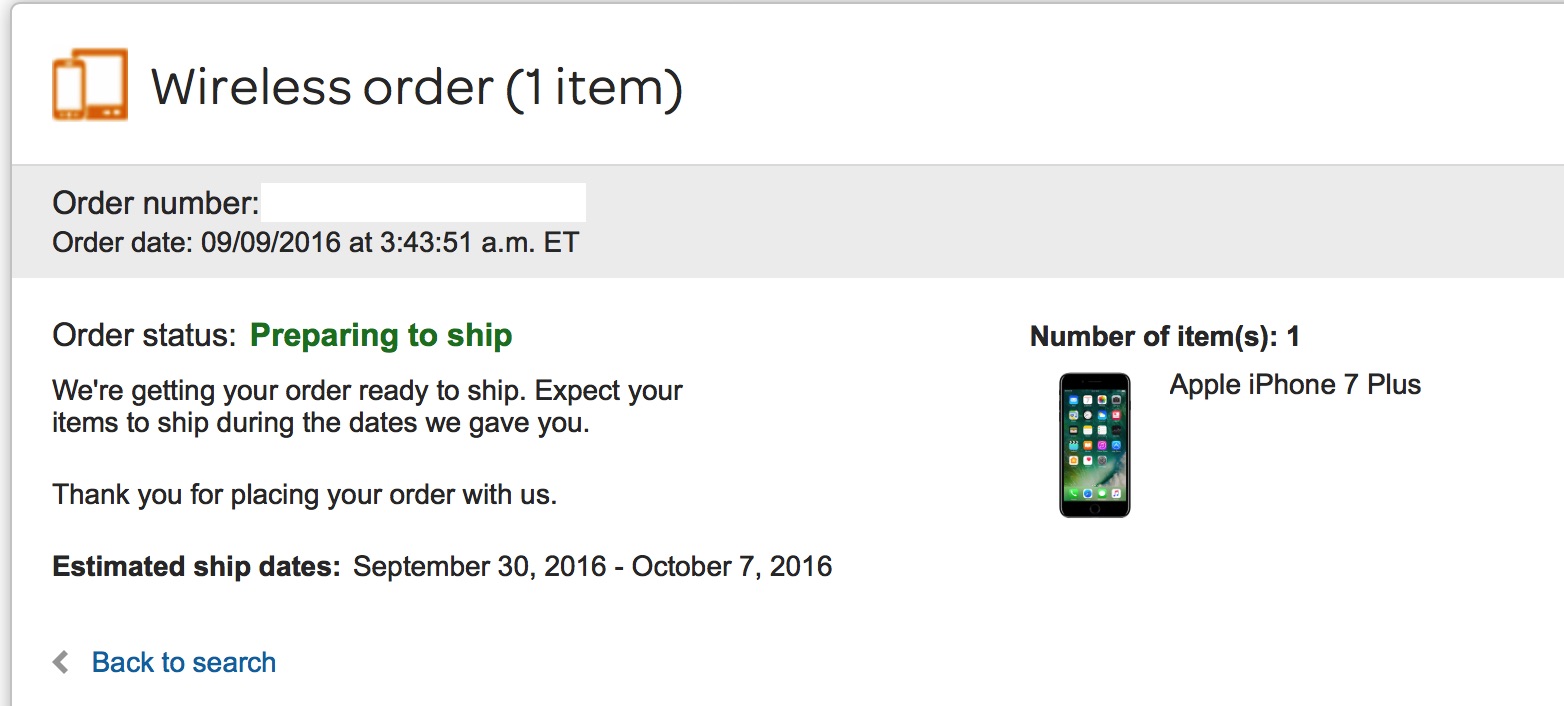The image size is (1564, 706).
Task: Click the September 30, 2016 start date
Action: (480, 567)
